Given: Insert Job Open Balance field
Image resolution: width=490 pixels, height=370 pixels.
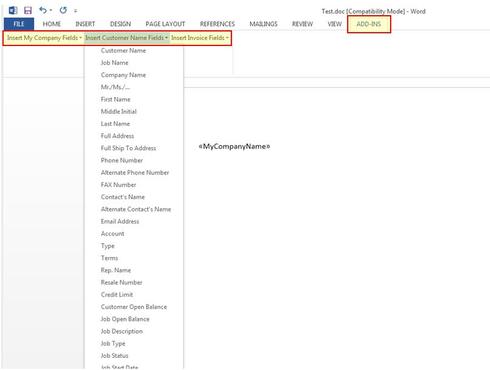Looking at the screenshot, I should point(125,319).
